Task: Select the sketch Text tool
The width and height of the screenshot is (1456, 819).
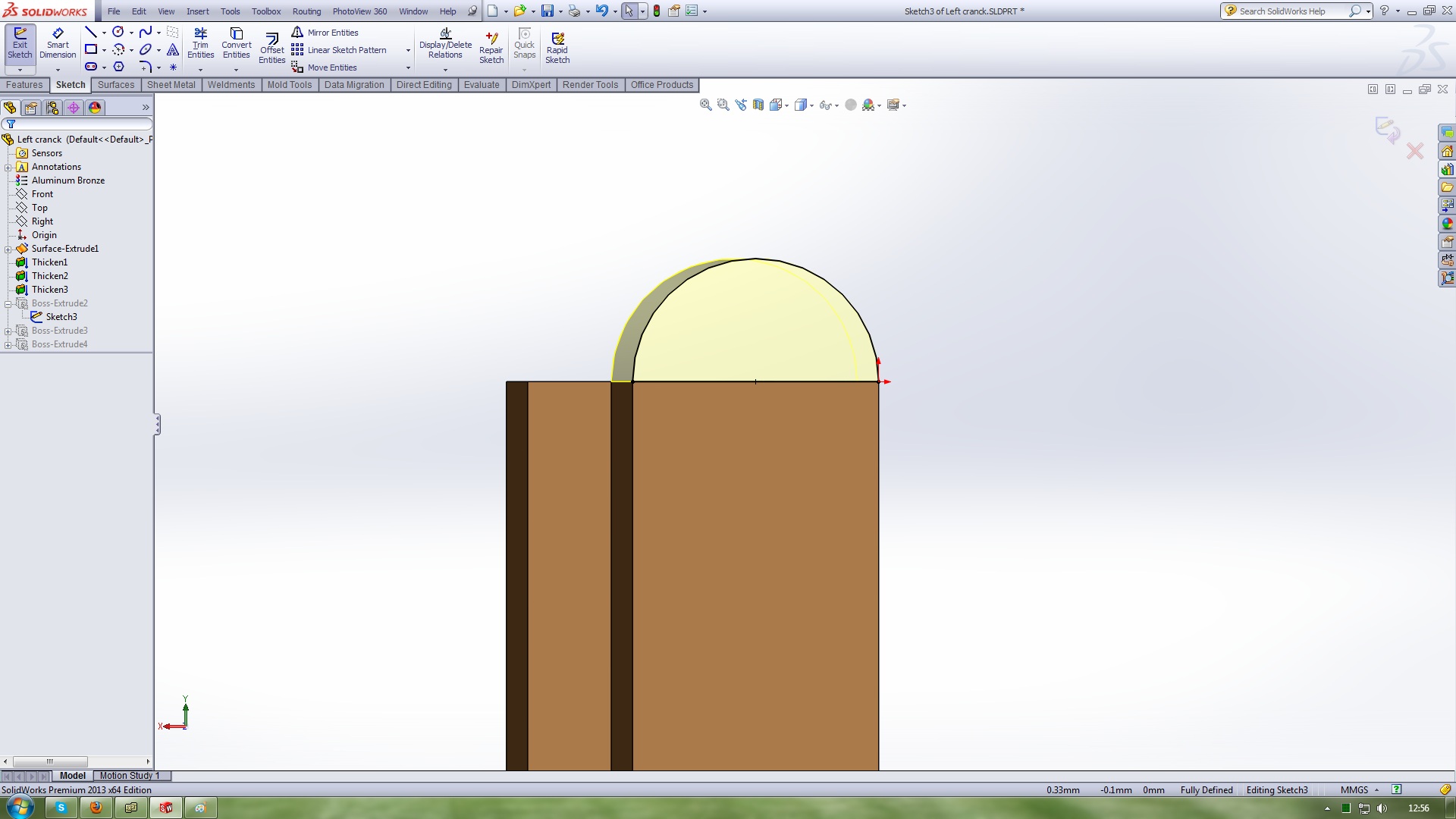Action: [x=173, y=49]
